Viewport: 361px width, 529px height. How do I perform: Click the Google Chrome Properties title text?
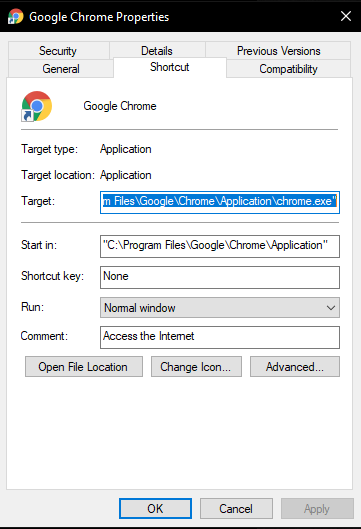pos(99,17)
